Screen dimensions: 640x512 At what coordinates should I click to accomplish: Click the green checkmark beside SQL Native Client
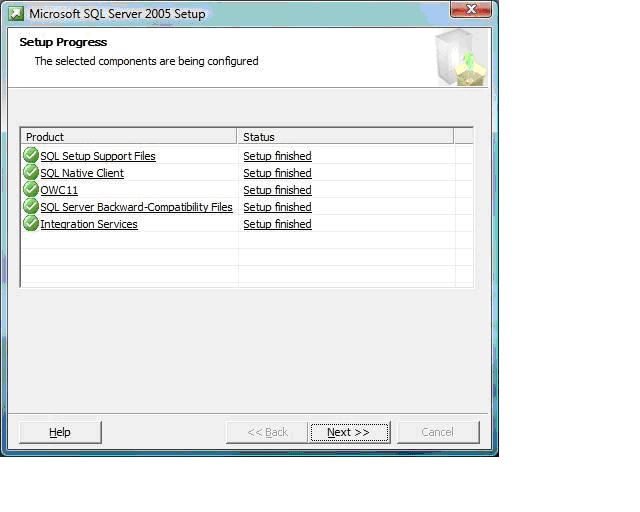(31, 173)
